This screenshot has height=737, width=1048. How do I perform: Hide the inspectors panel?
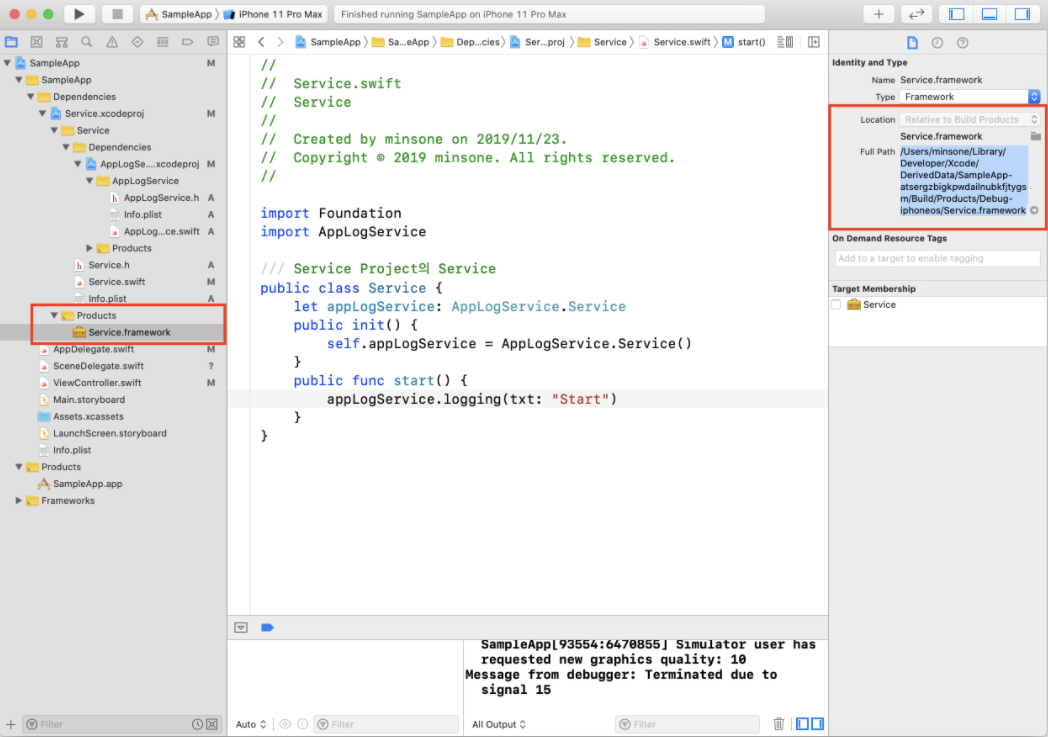(x=1022, y=14)
